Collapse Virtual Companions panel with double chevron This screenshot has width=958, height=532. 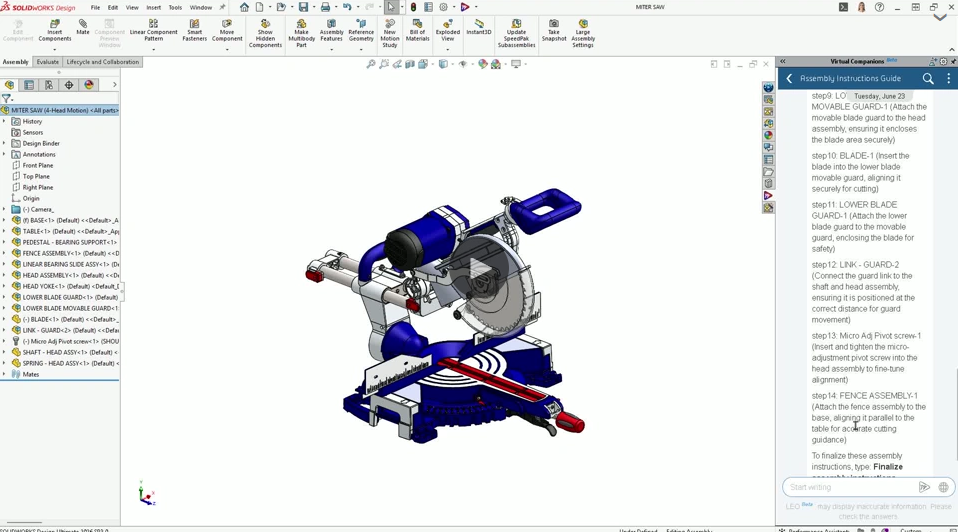783,61
